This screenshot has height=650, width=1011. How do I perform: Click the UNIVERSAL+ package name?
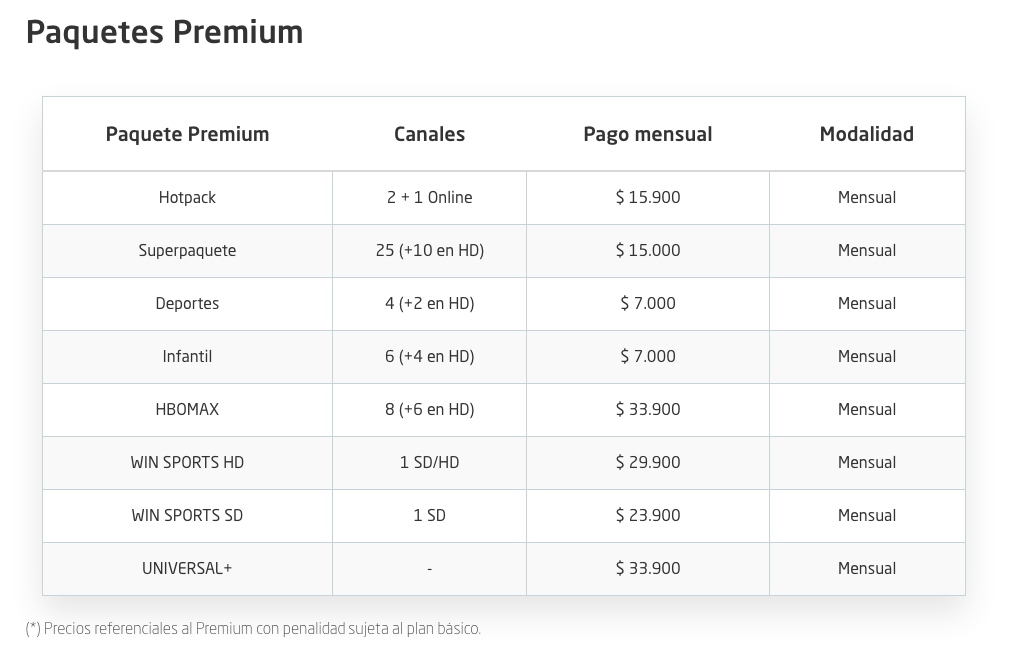point(187,568)
